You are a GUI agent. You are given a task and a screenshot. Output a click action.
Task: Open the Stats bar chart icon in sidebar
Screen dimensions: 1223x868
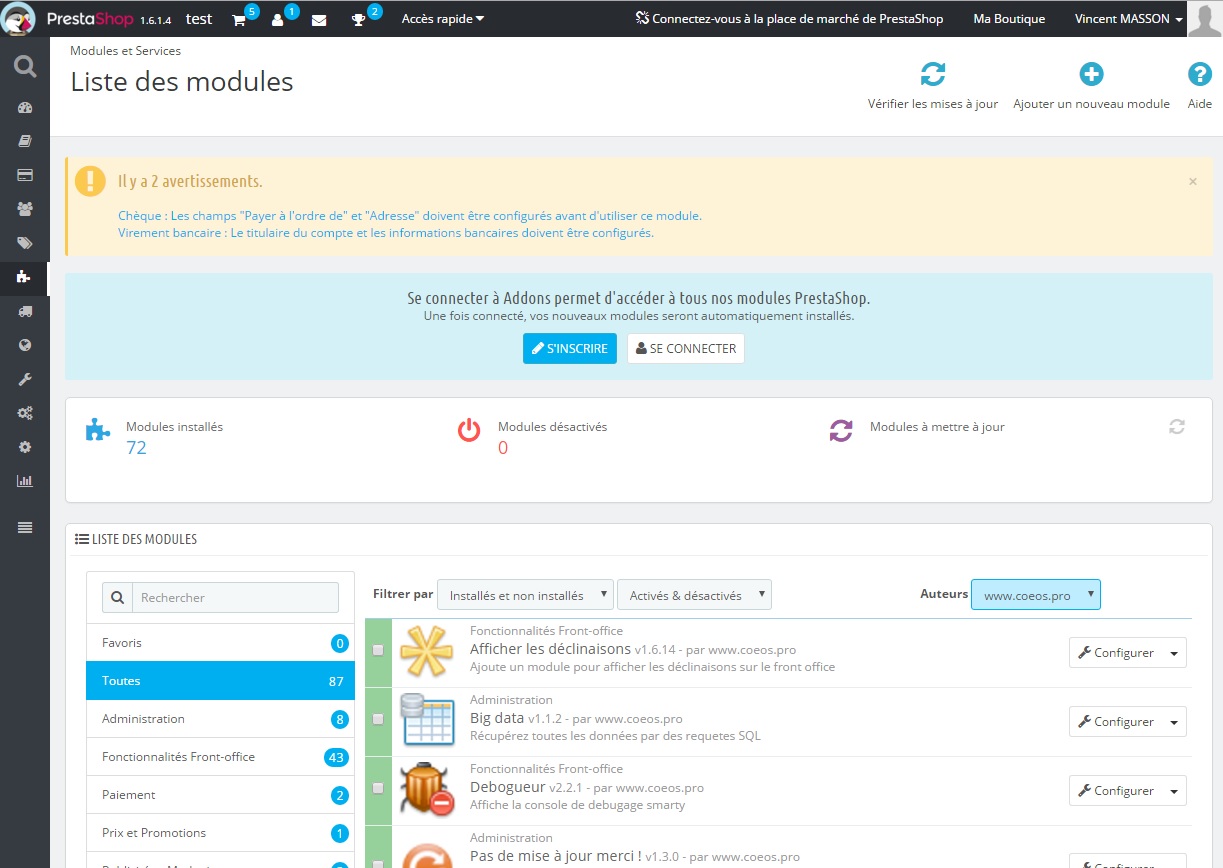pyautogui.click(x=25, y=481)
